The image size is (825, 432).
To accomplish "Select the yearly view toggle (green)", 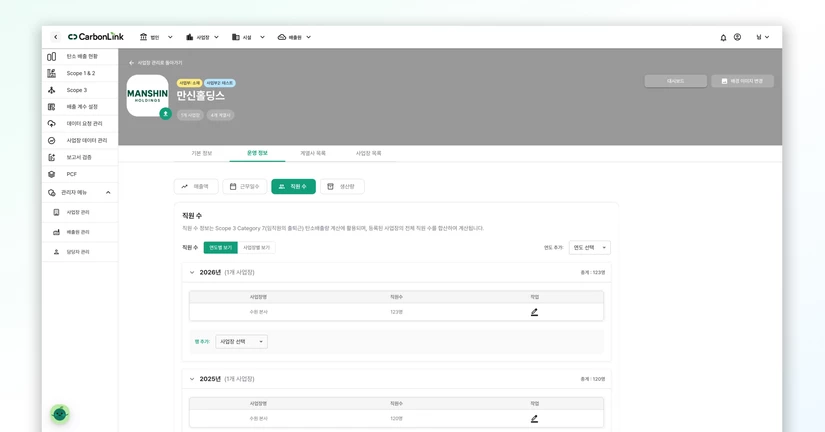I will [x=220, y=248].
